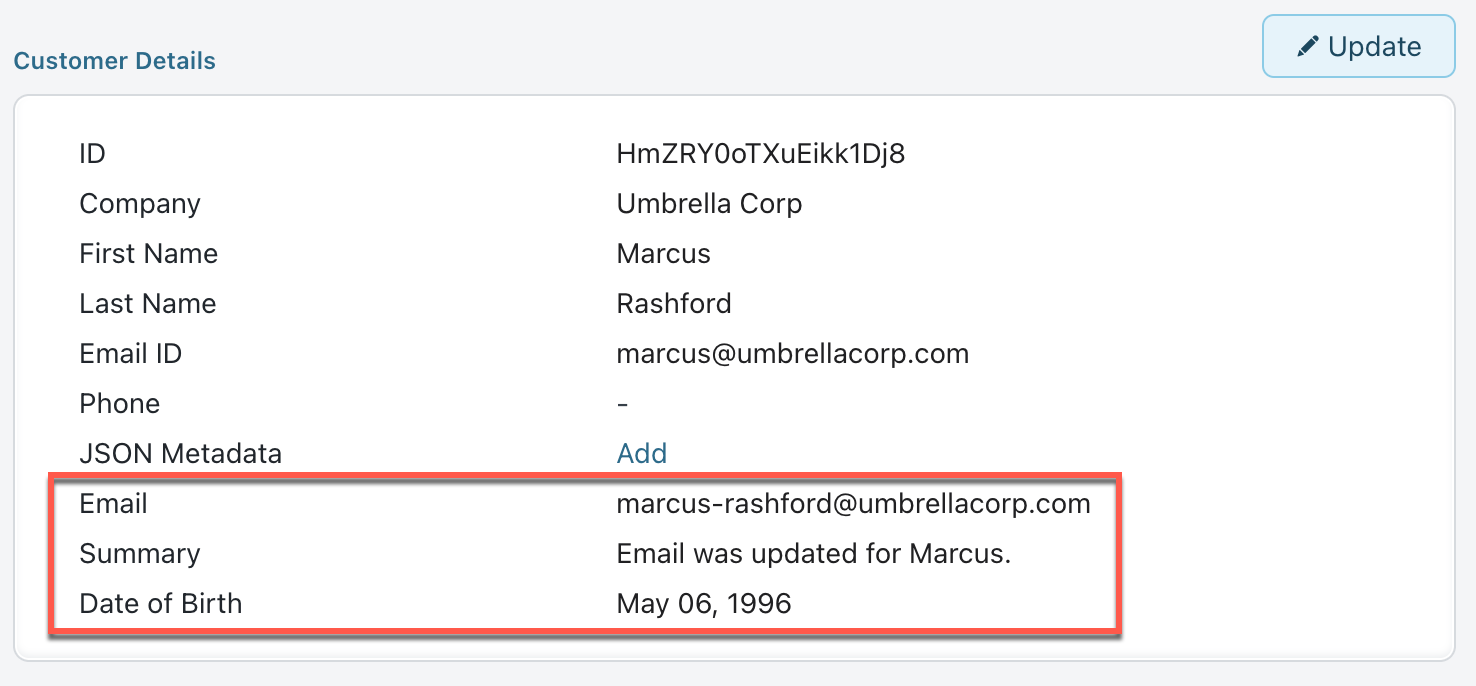Click the first name value Marcus
Screen dimensions: 1476x686
[664, 254]
